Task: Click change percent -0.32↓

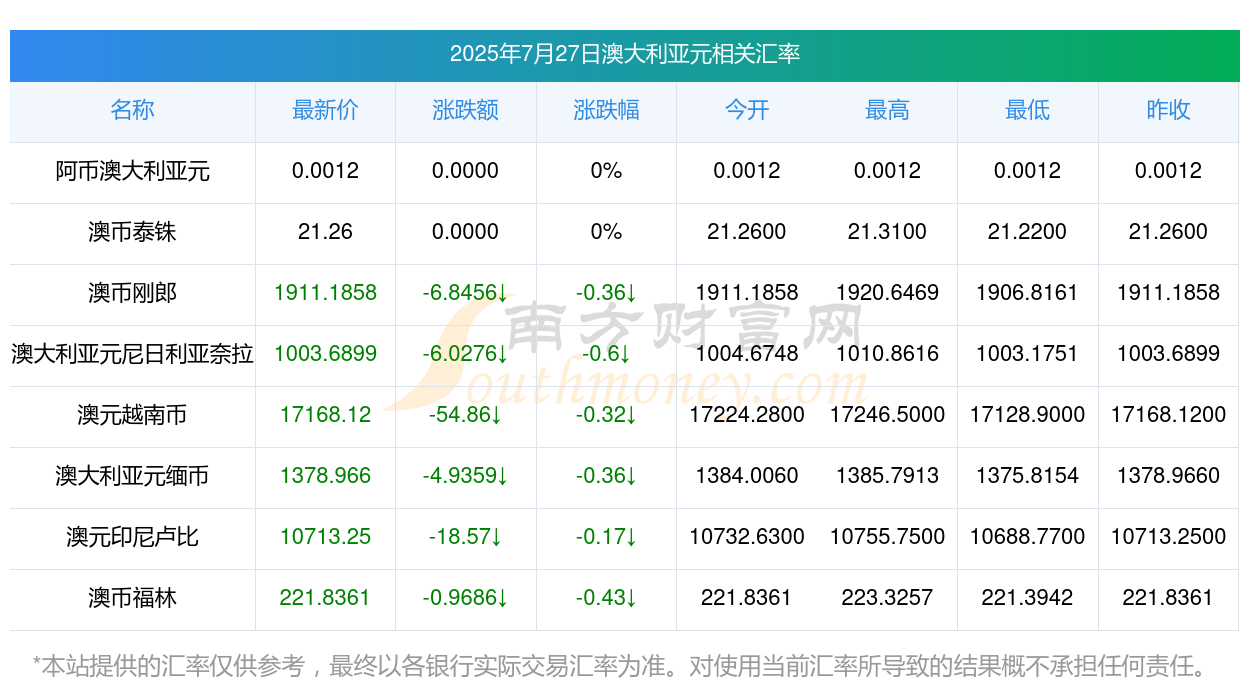Action: (x=606, y=415)
